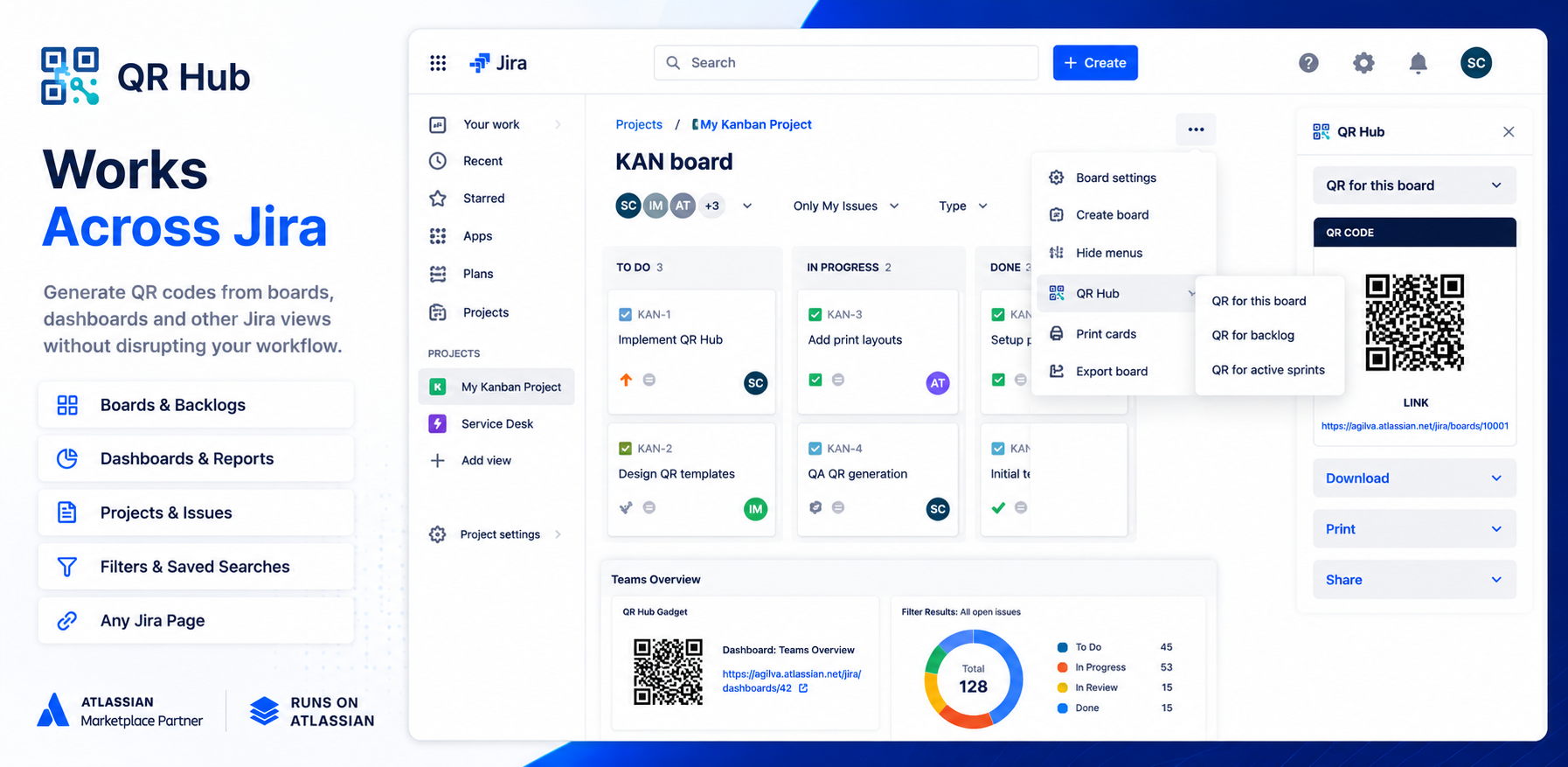Select the My Kanban Project K icon
This screenshot has height=767, width=1568.
[x=438, y=387]
